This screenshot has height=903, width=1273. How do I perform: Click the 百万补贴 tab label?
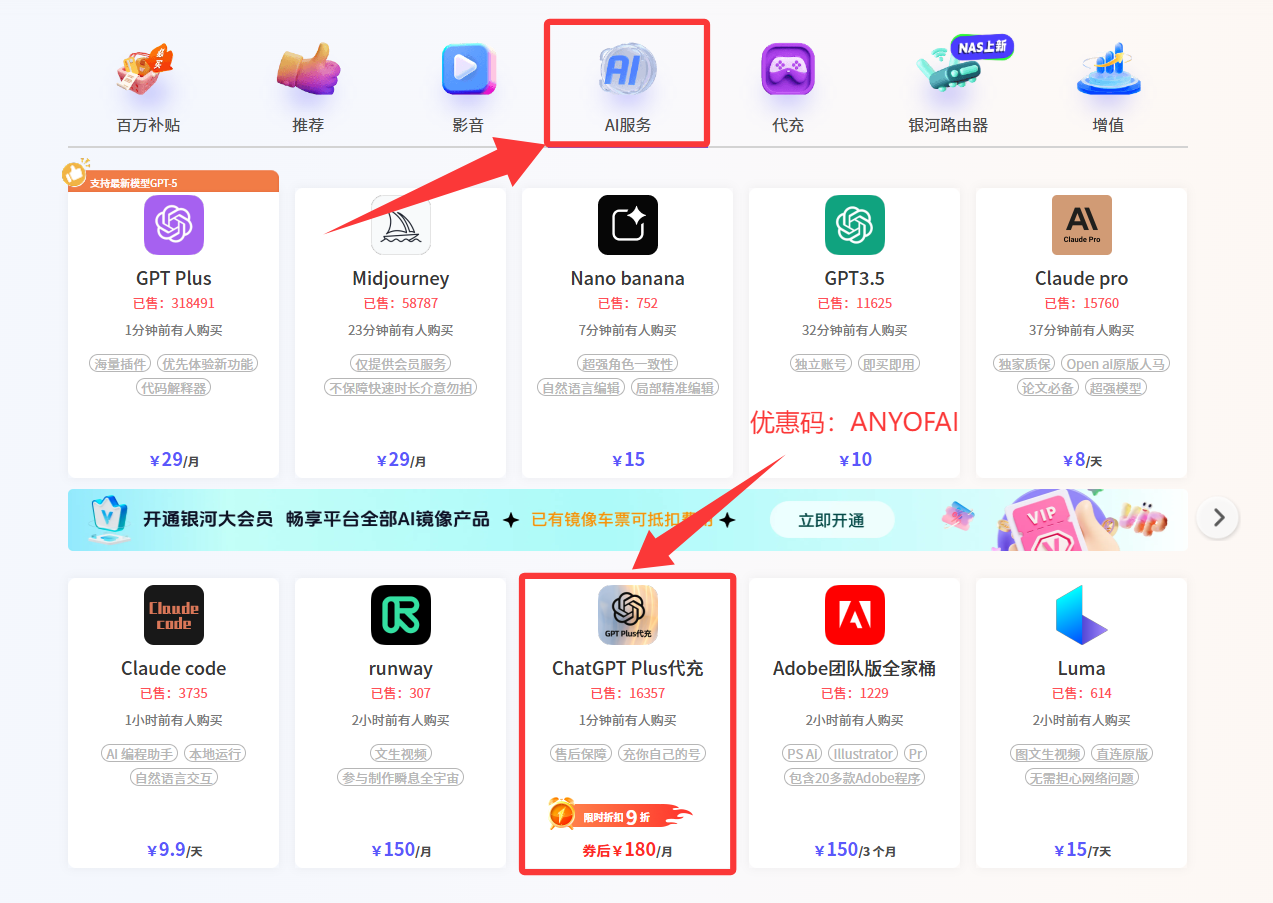[x=148, y=125]
